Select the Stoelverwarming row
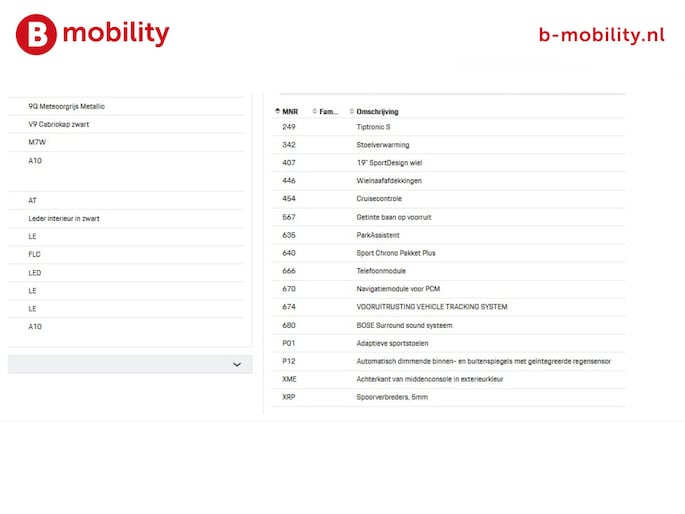The height and width of the screenshot is (514, 685). [382, 145]
